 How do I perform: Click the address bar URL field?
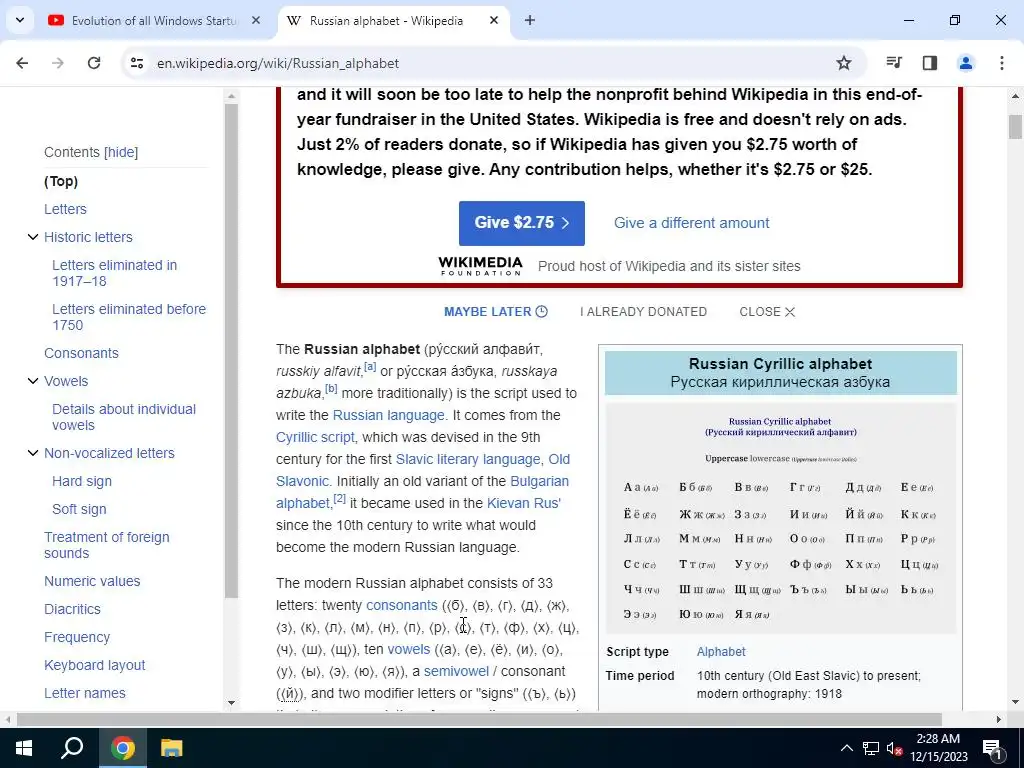pyautogui.click(x=490, y=63)
